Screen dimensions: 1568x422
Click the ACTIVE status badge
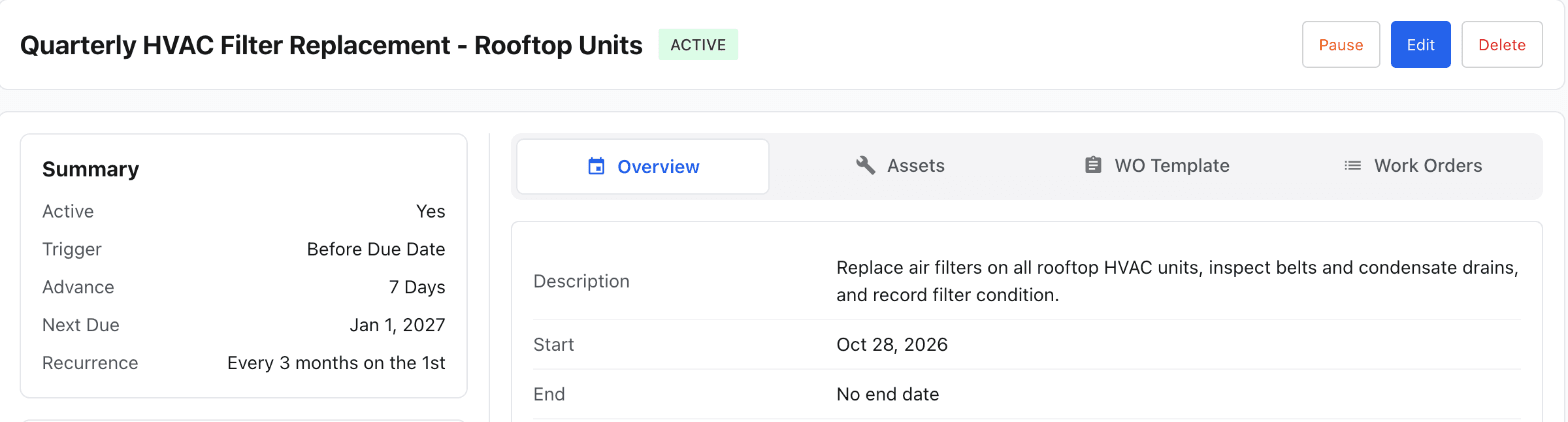pyautogui.click(x=698, y=45)
